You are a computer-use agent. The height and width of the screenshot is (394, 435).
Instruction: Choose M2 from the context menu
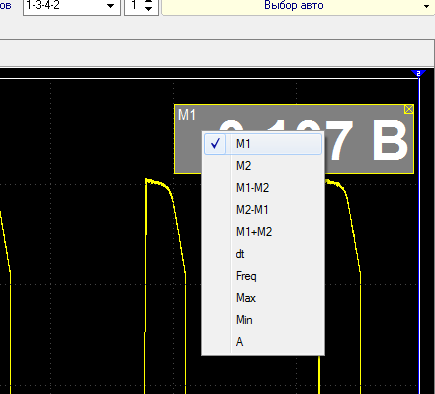[x=263, y=166]
